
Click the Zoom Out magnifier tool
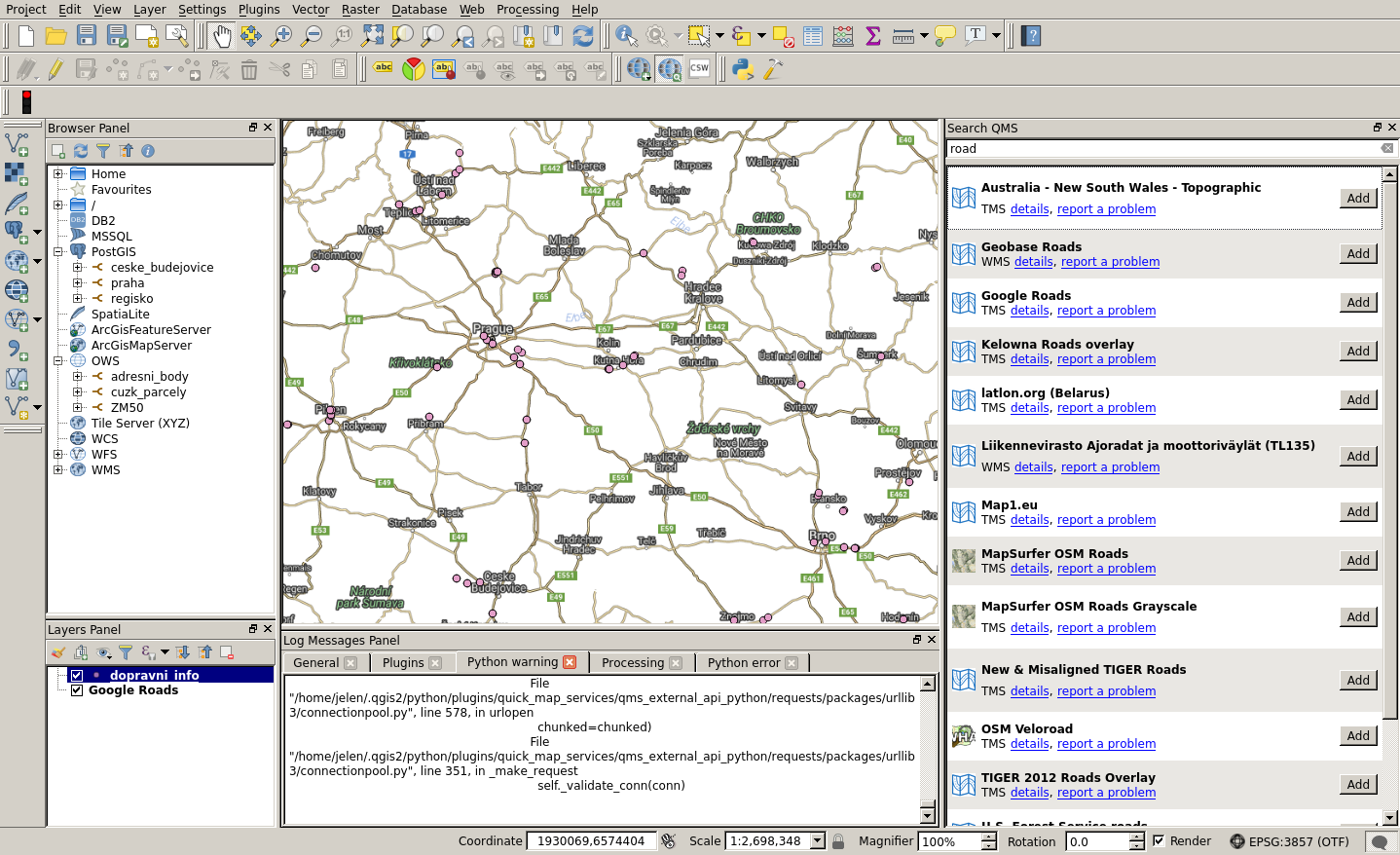(x=312, y=36)
